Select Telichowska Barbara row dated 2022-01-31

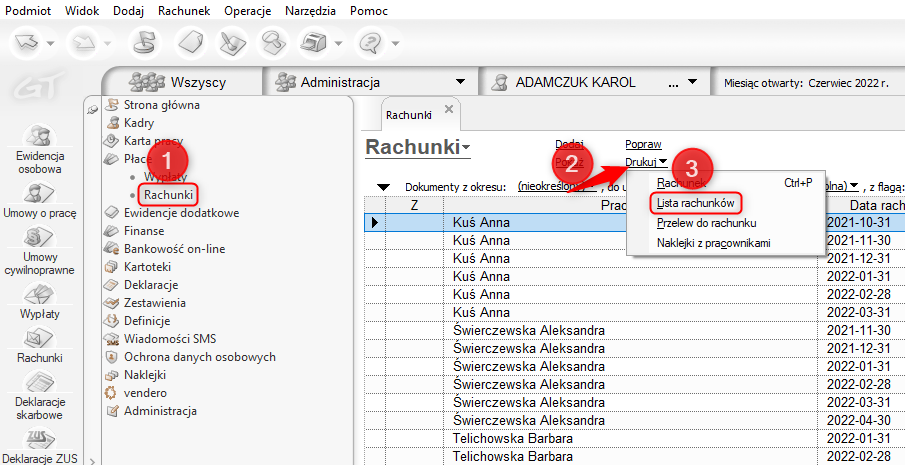pos(634,439)
